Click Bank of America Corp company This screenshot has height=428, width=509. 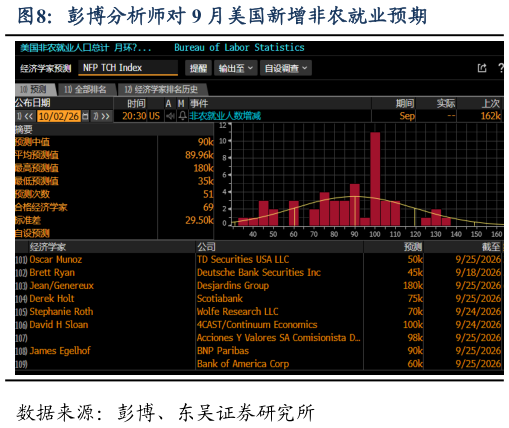pos(243,364)
